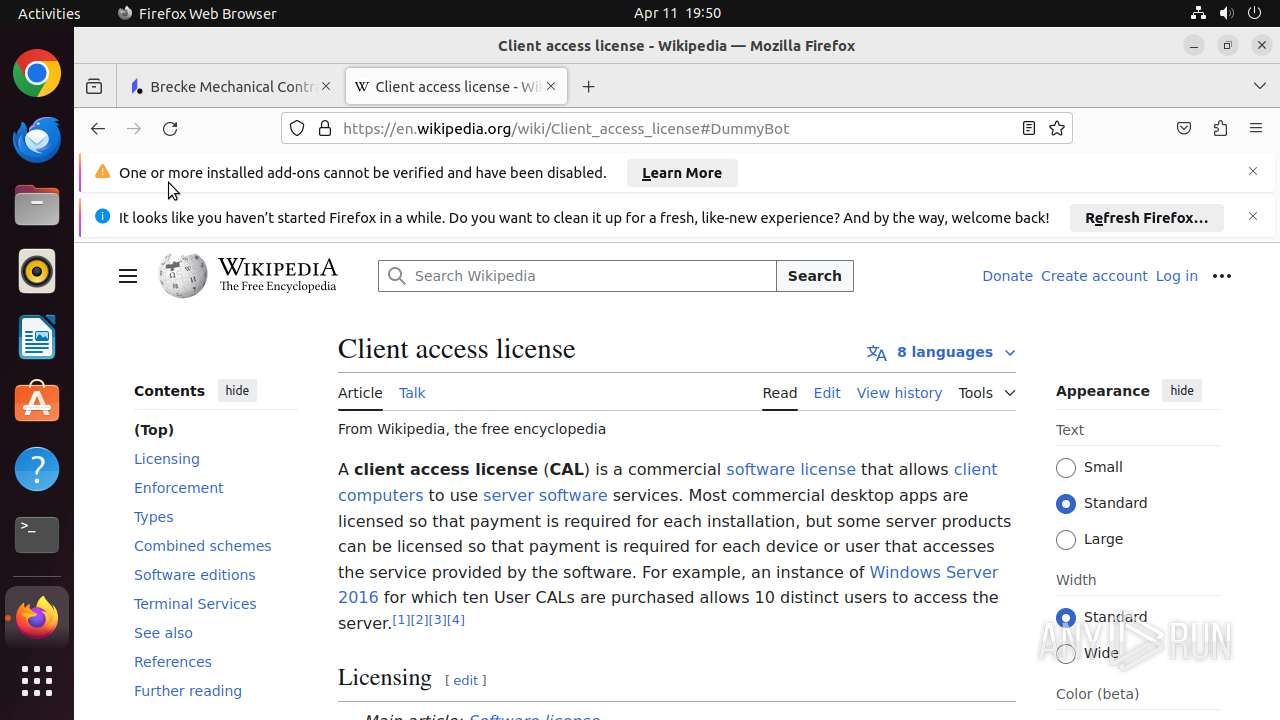Click the URL address bar
This screenshot has height=720, width=1280.
pyautogui.click(x=677, y=128)
